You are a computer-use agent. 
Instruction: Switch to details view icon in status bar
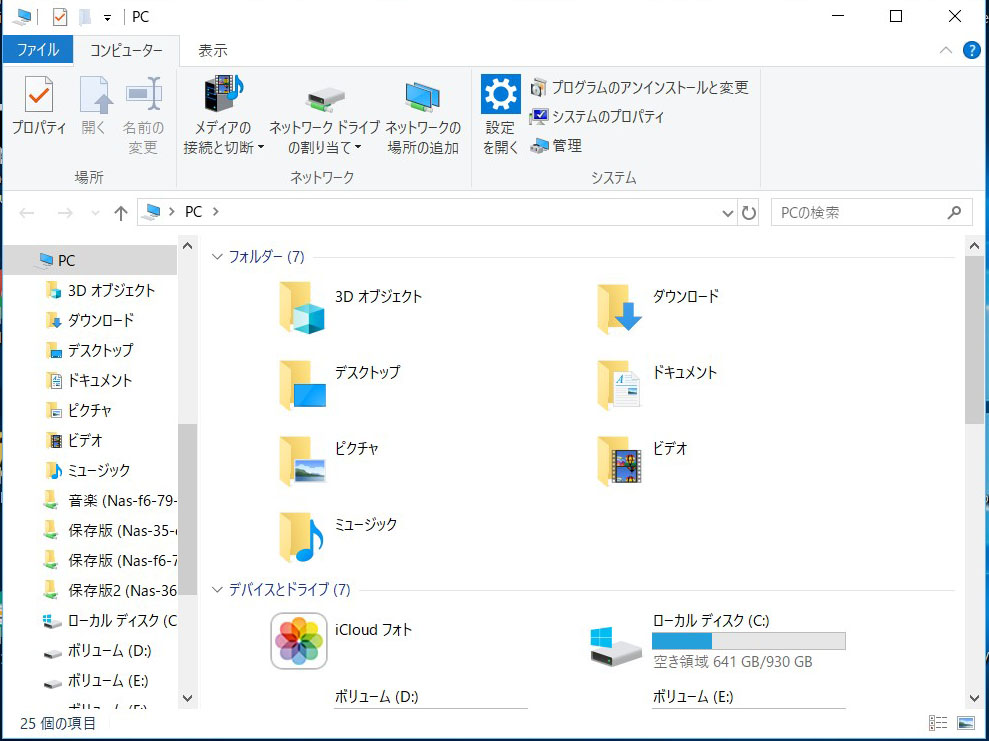[938, 723]
